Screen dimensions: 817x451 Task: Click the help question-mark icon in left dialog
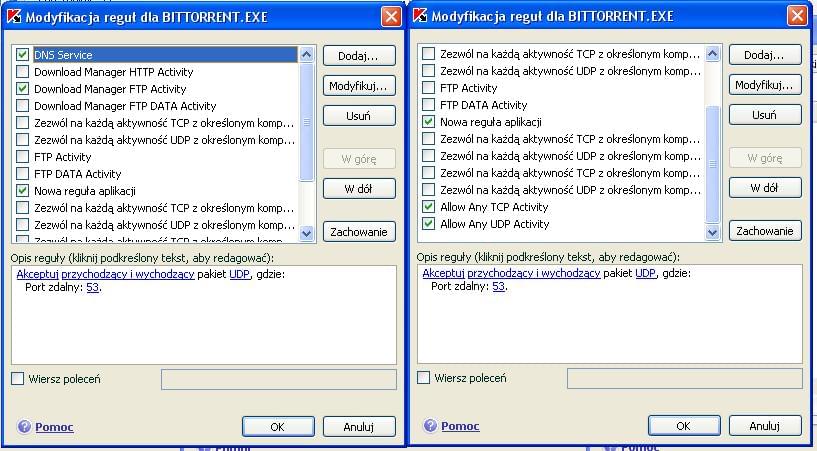[24, 427]
